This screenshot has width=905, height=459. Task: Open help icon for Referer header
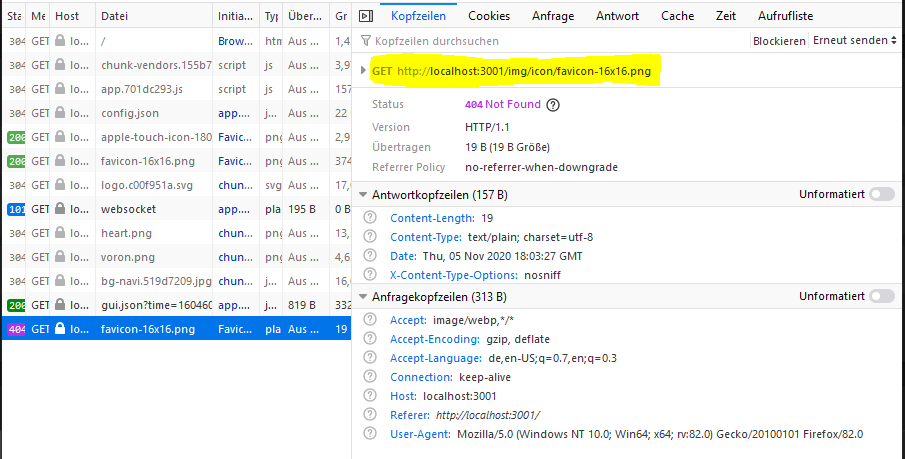[x=370, y=415]
